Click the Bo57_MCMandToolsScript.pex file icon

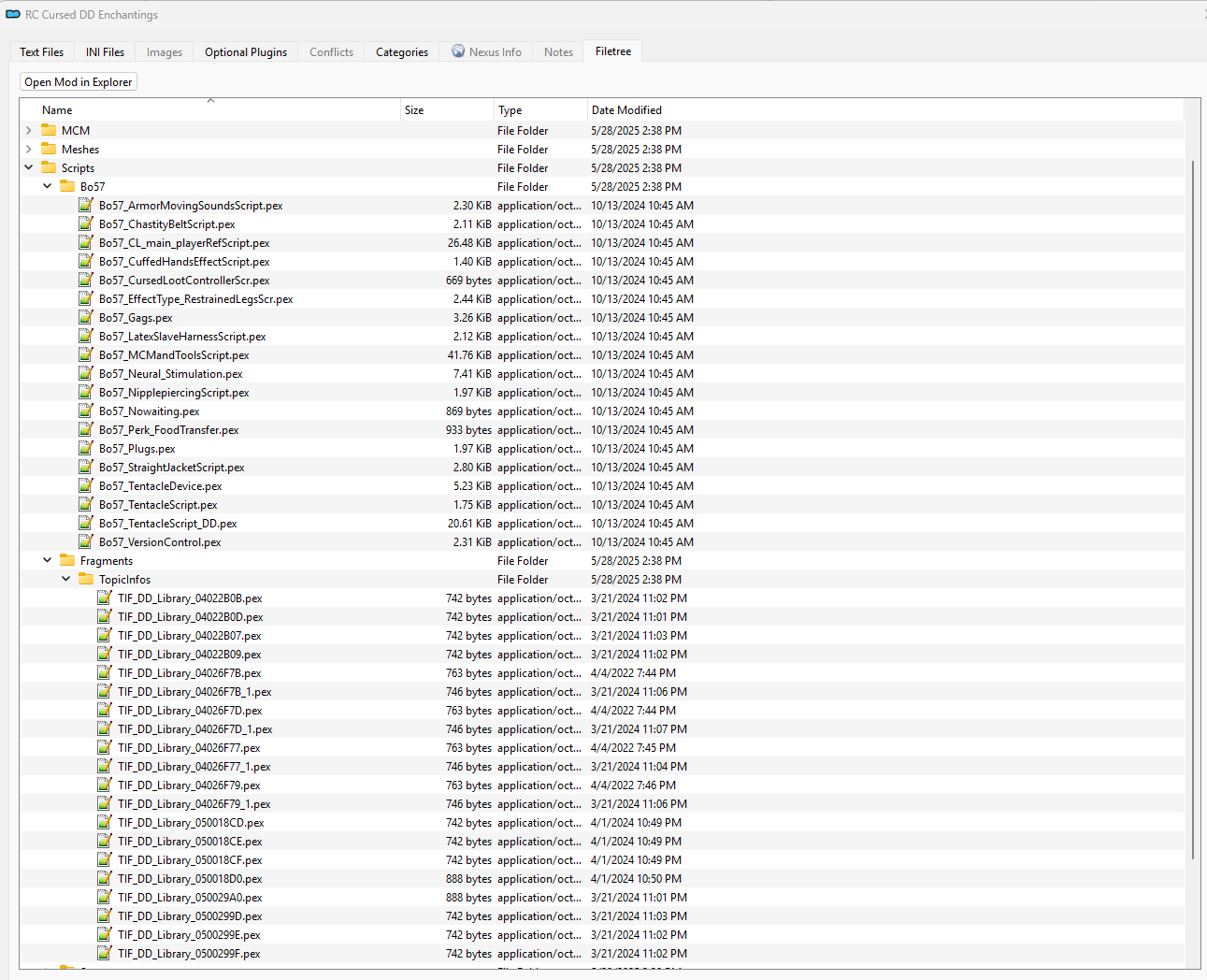pyautogui.click(x=86, y=354)
